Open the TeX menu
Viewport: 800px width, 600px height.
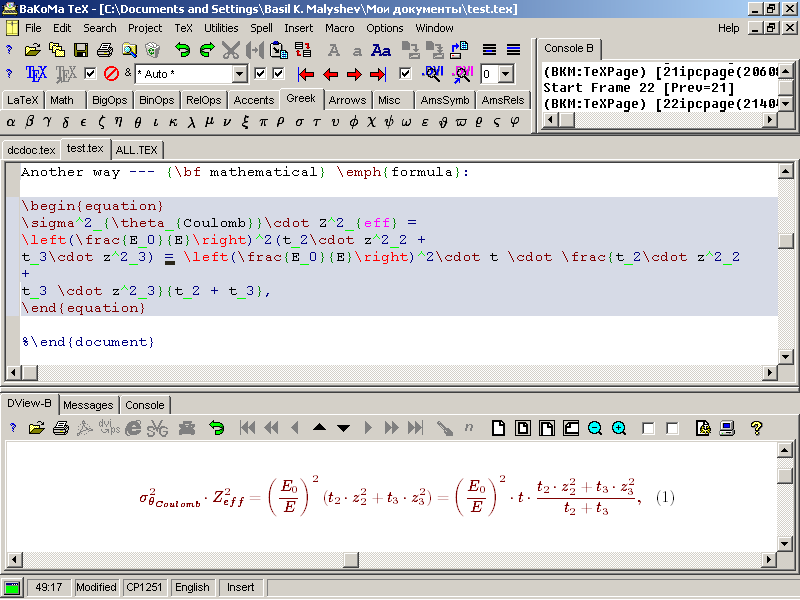click(183, 28)
